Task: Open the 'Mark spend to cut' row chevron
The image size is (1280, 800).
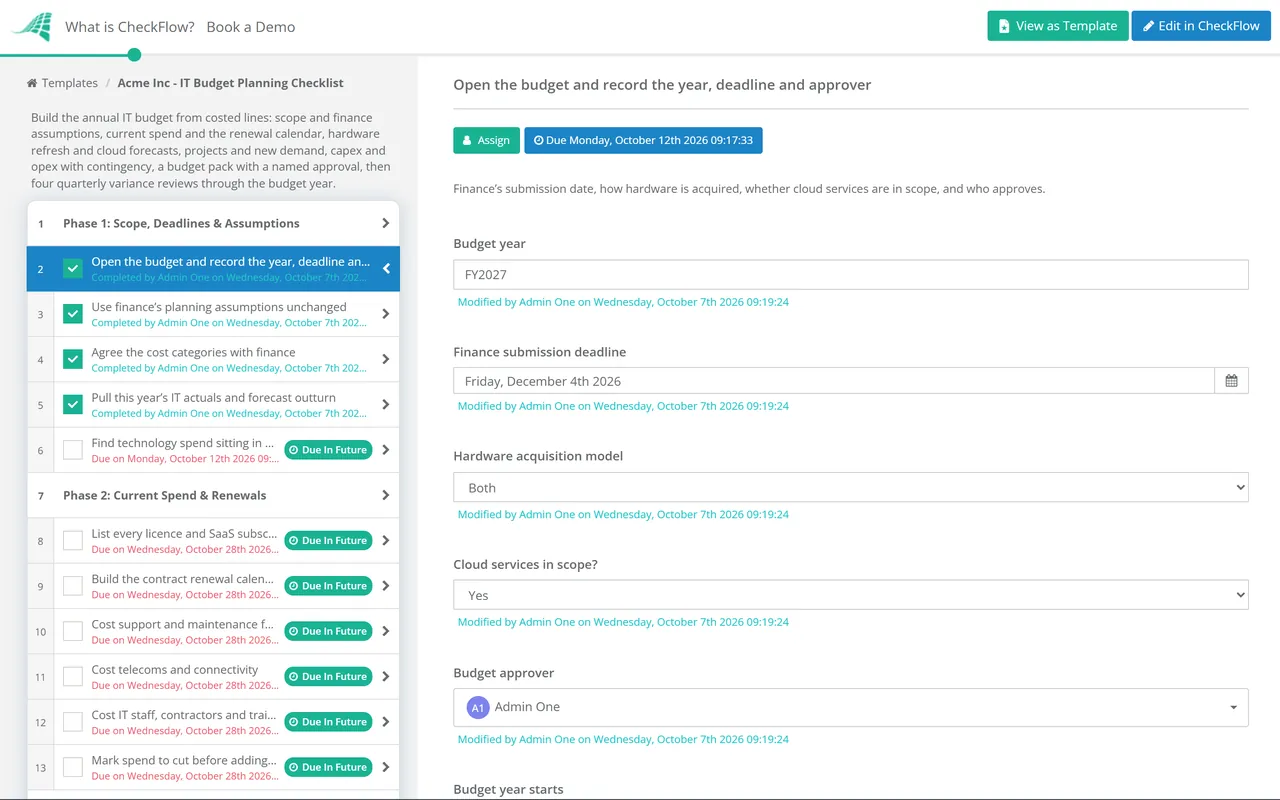Action: [x=386, y=767]
